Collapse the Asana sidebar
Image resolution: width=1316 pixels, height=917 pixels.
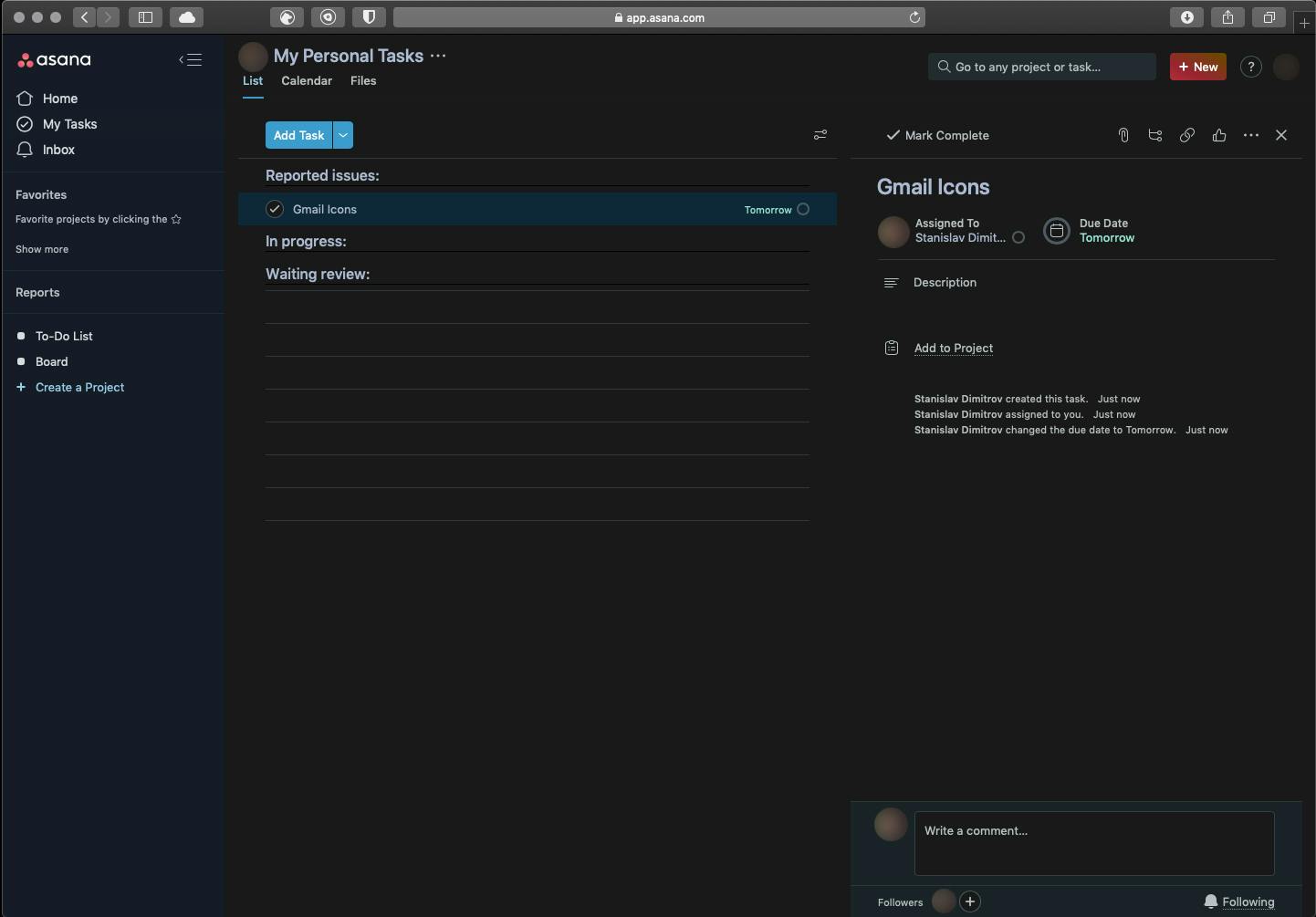click(190, 60)
